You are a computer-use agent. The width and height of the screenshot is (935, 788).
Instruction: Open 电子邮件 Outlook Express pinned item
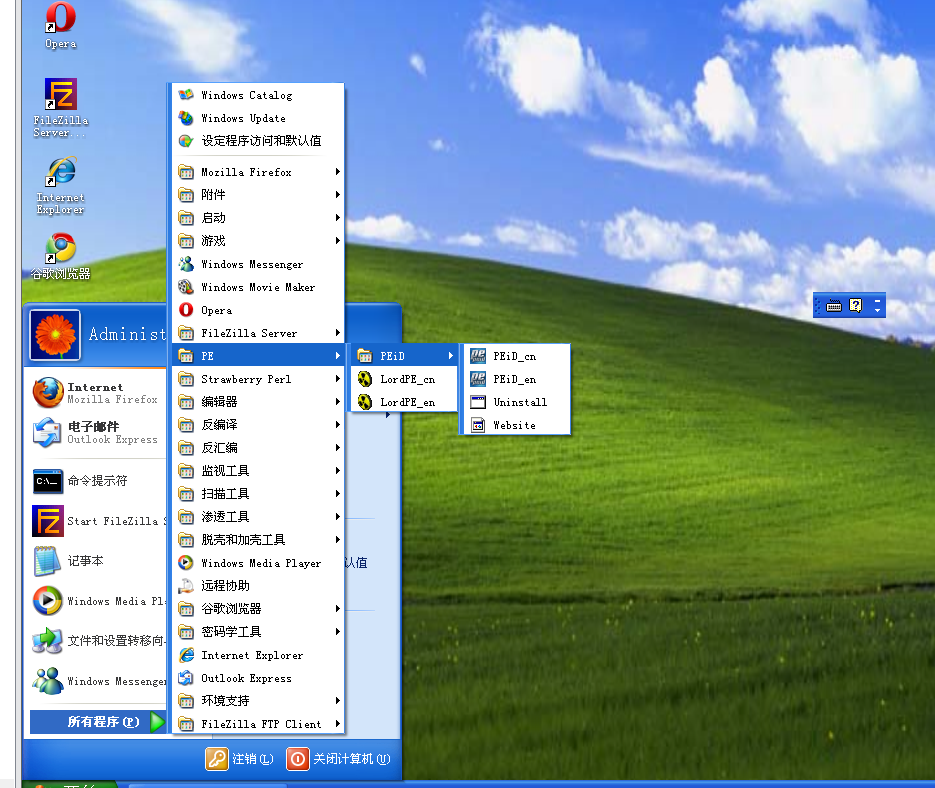point(95,432)
